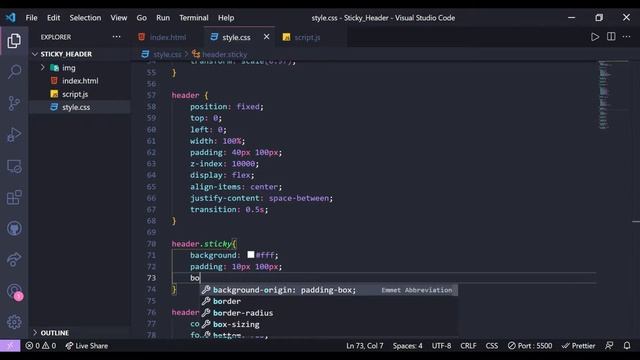Screen dimensions: 640x360
Task: Open the File menu
Action: point(31,18)
